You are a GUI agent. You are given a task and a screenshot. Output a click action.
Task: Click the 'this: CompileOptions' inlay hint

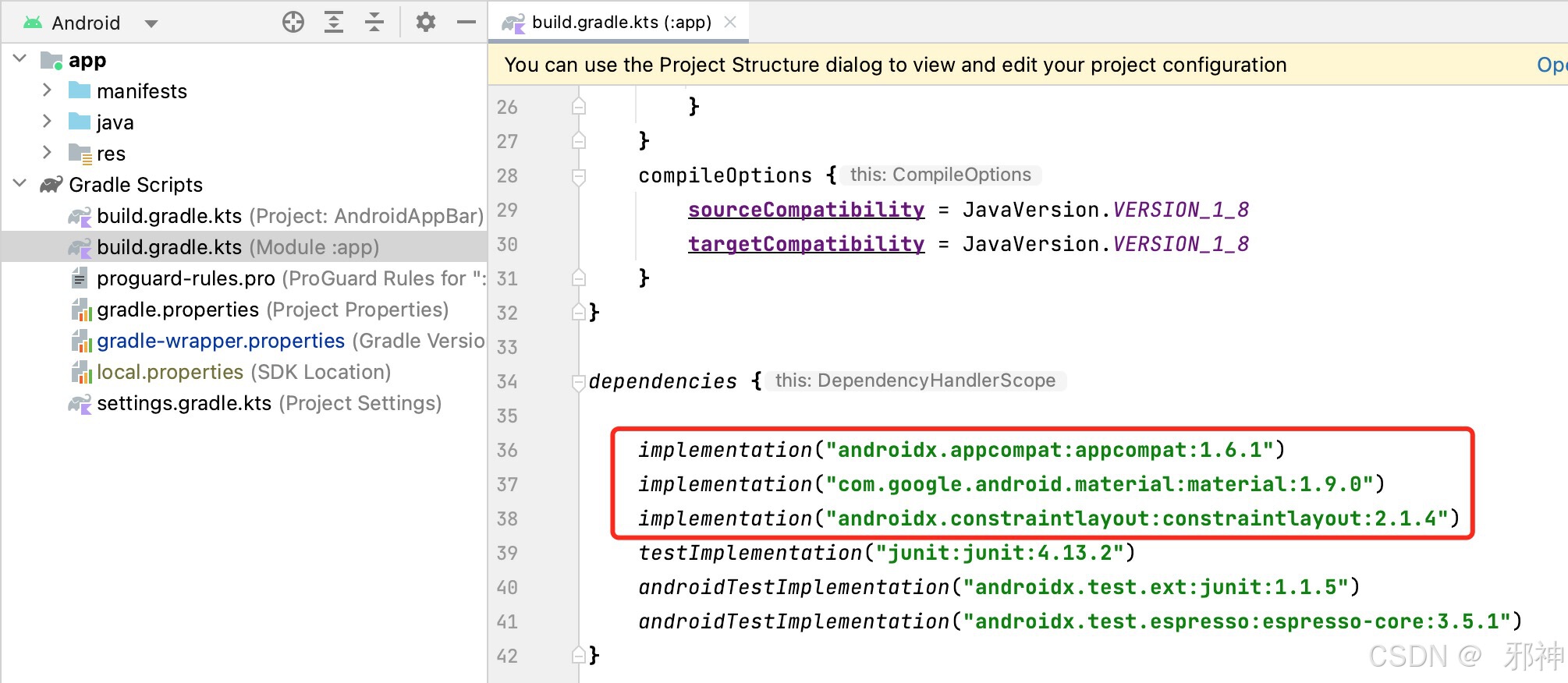(941, 175)
